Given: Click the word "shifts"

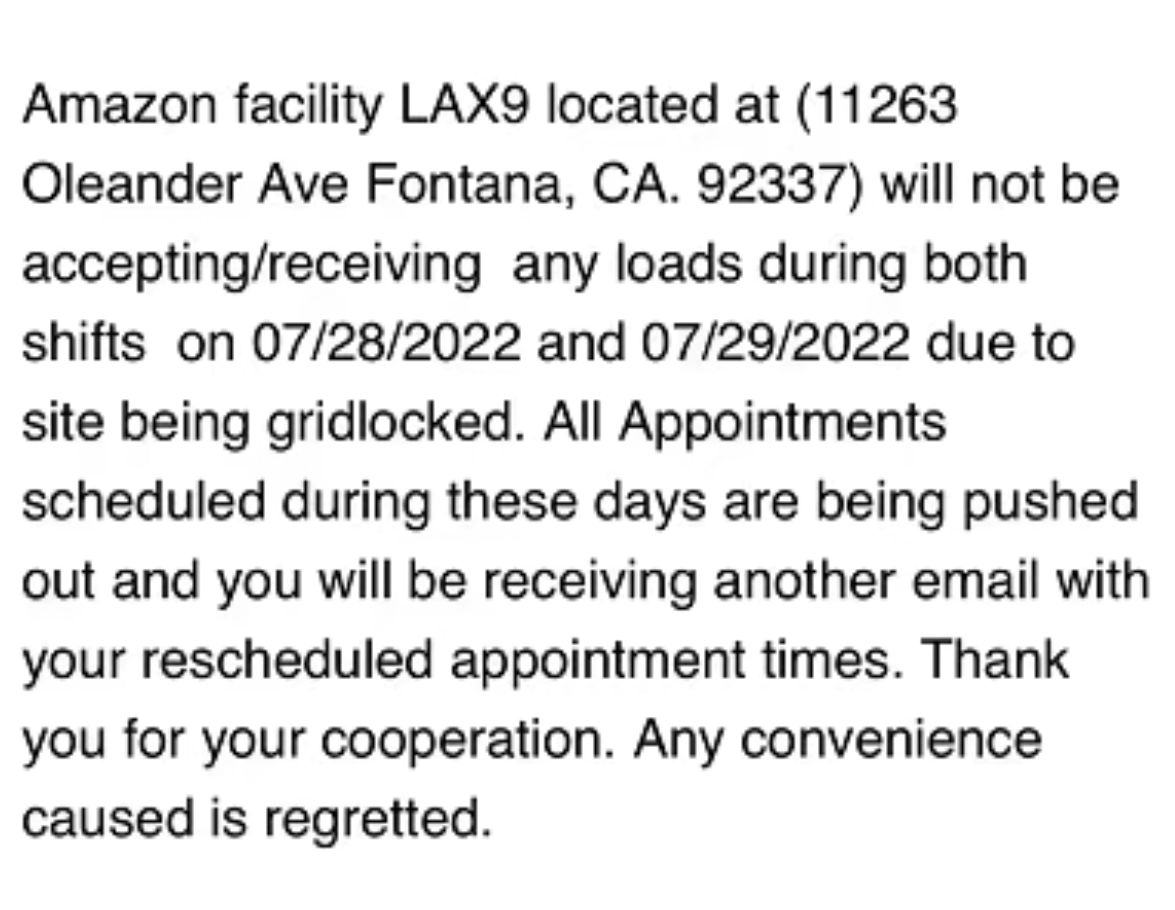Looking at the screenshot, I should click(x=83, y=343).
